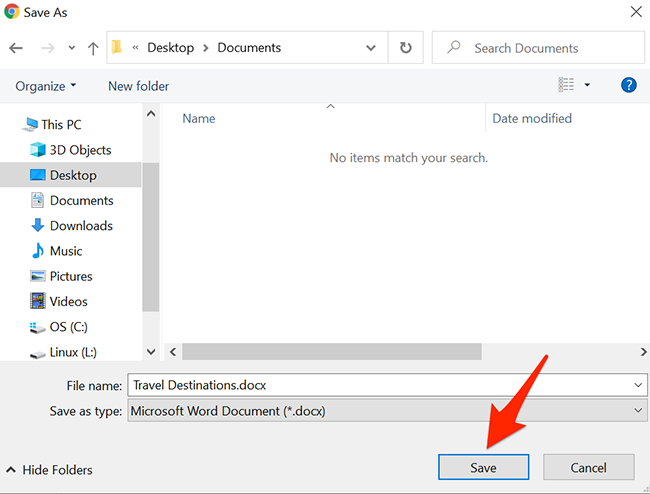Open the view options dropdown arrow
This screenshot has height=494, width=650.
click(587, 86)
